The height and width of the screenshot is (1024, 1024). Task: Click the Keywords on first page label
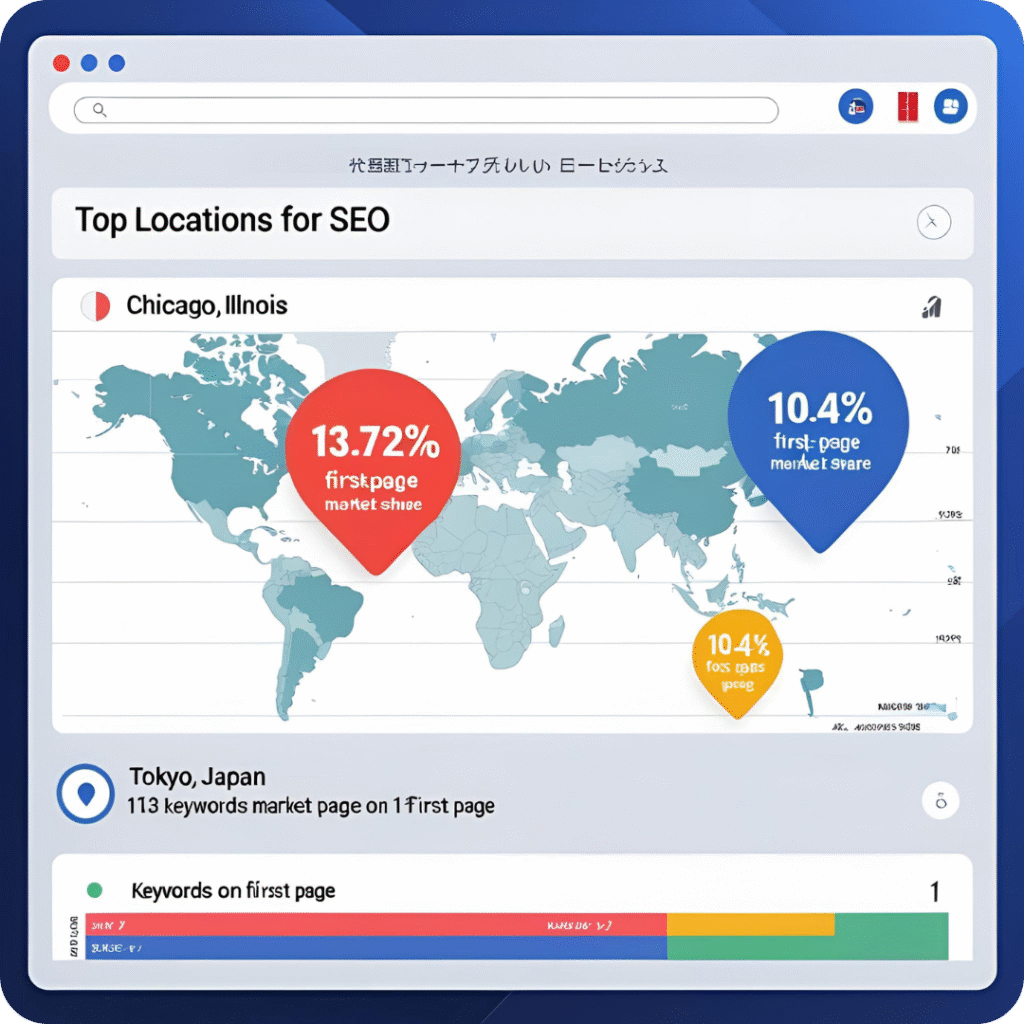pos(233,890)
